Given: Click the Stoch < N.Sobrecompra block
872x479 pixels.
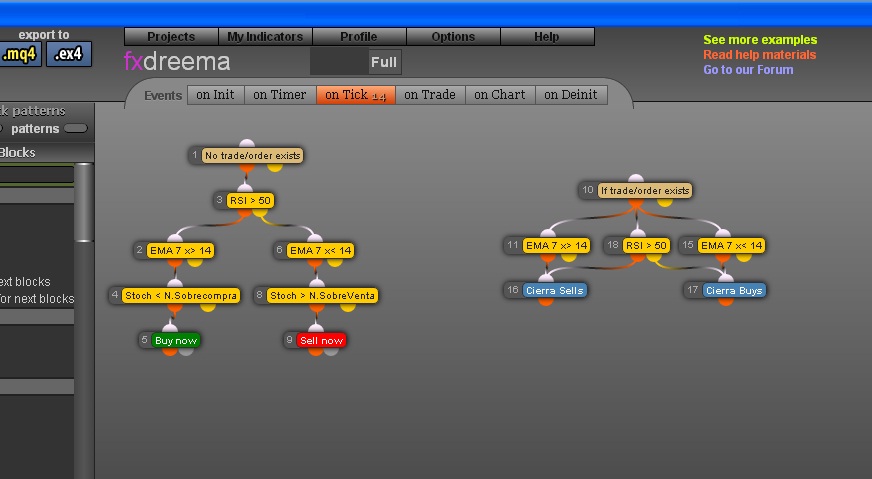Looking at the screenshot, I should click(181, 295).
